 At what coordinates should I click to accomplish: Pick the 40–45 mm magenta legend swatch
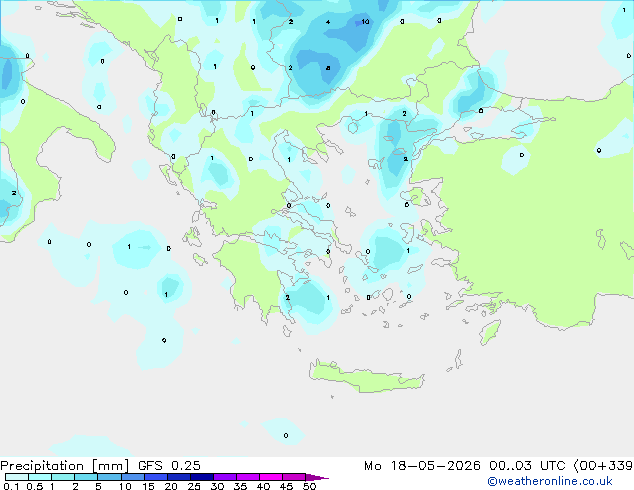pos(271,477)
